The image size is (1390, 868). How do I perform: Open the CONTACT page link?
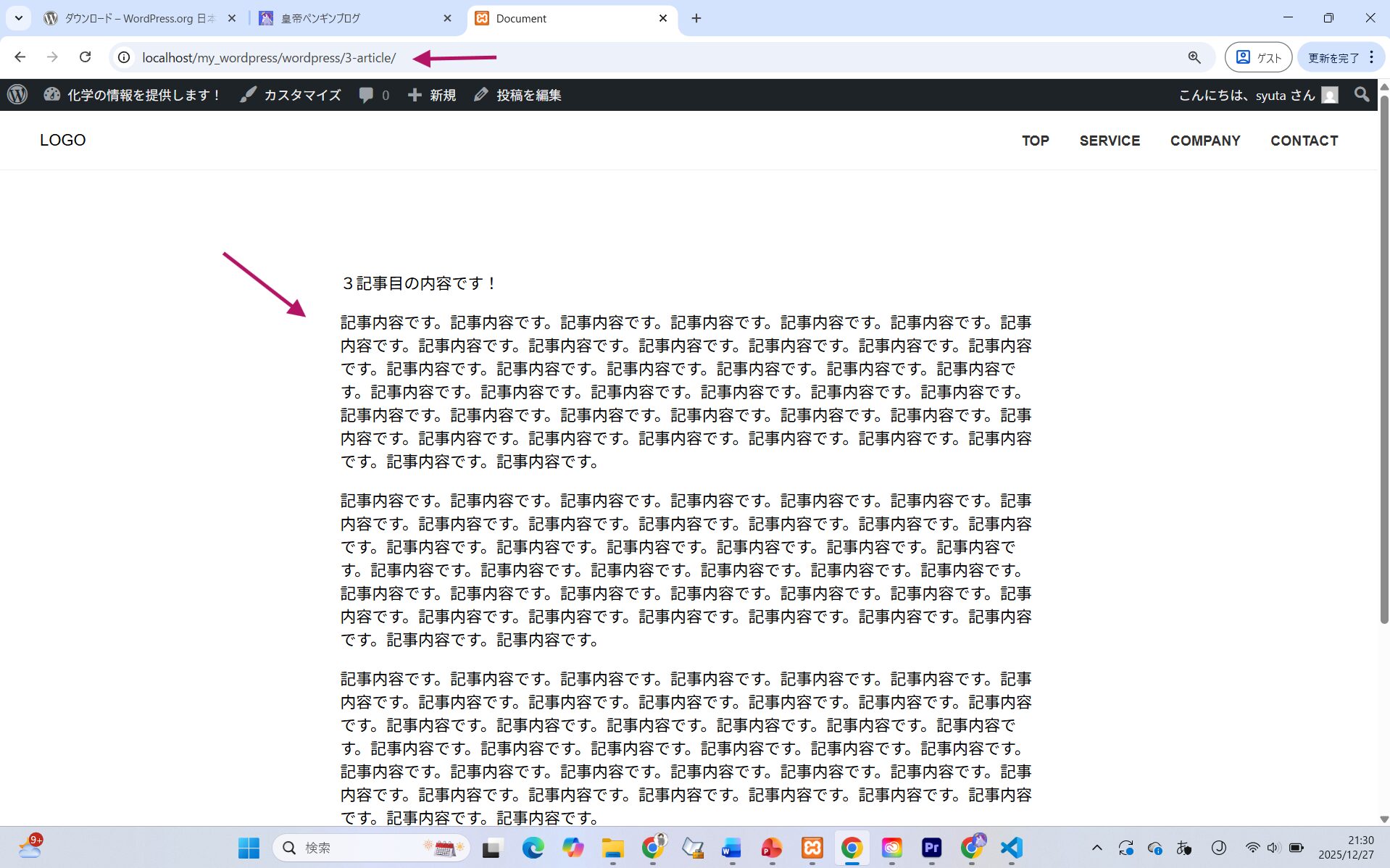1304,141
